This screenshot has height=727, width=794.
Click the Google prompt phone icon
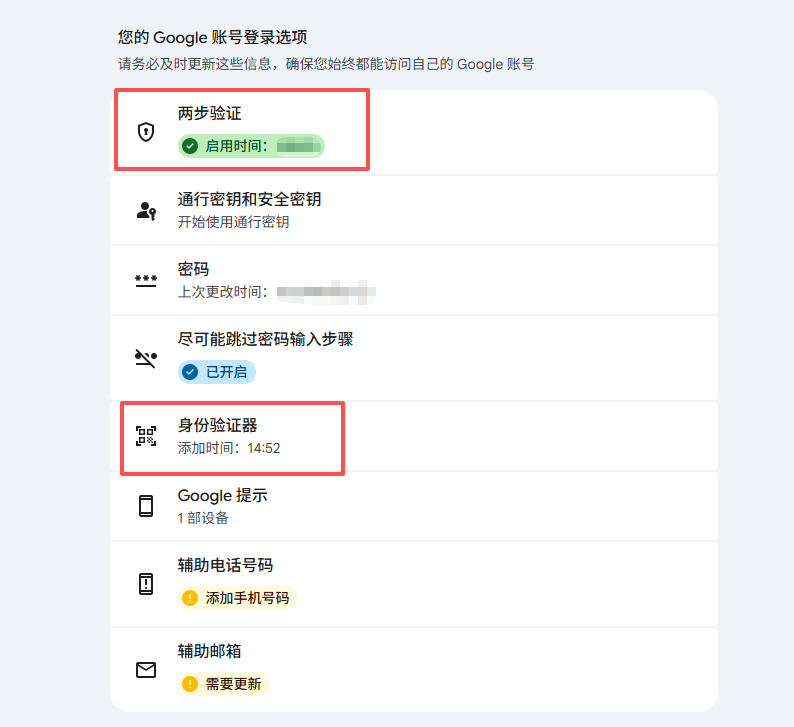[146, 506]
